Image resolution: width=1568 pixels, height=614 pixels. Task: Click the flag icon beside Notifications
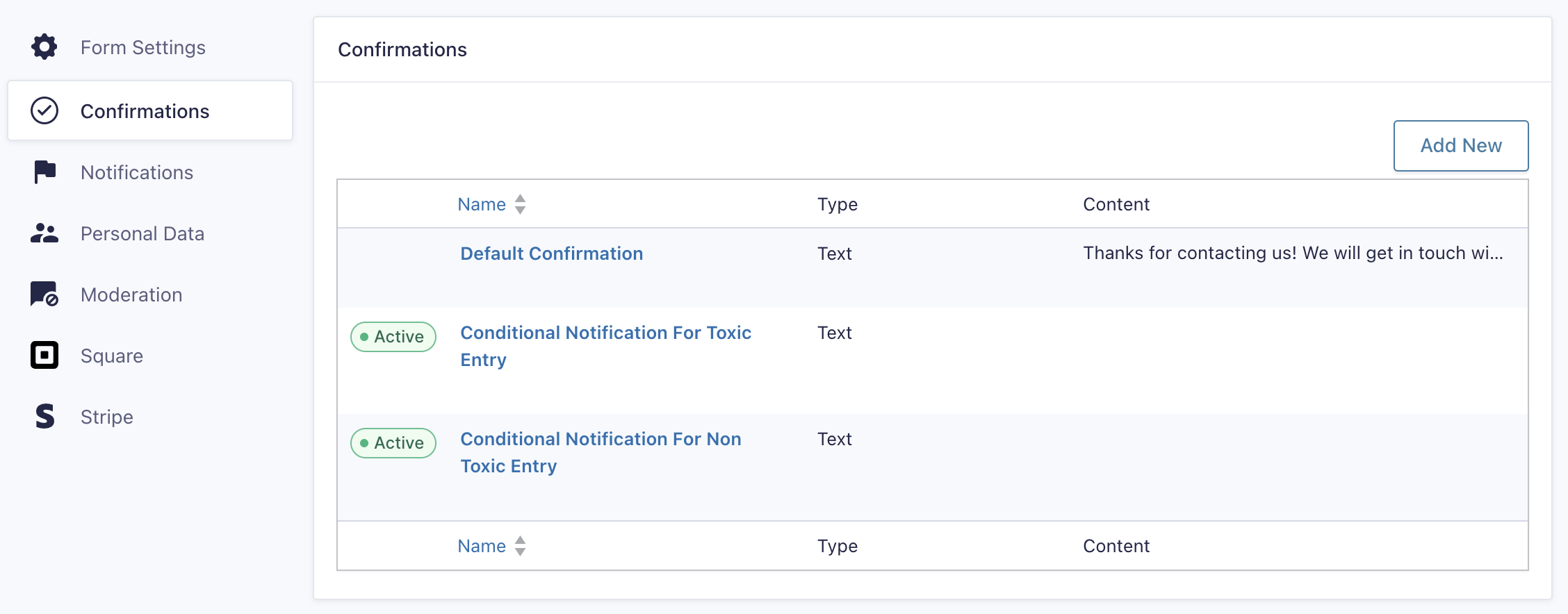43,172
